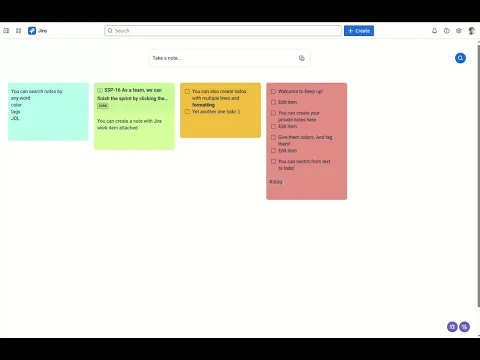Click the purple floating button with list icon
The width and height of the screenshot is (480, 360).
click(x=465, y=327)
